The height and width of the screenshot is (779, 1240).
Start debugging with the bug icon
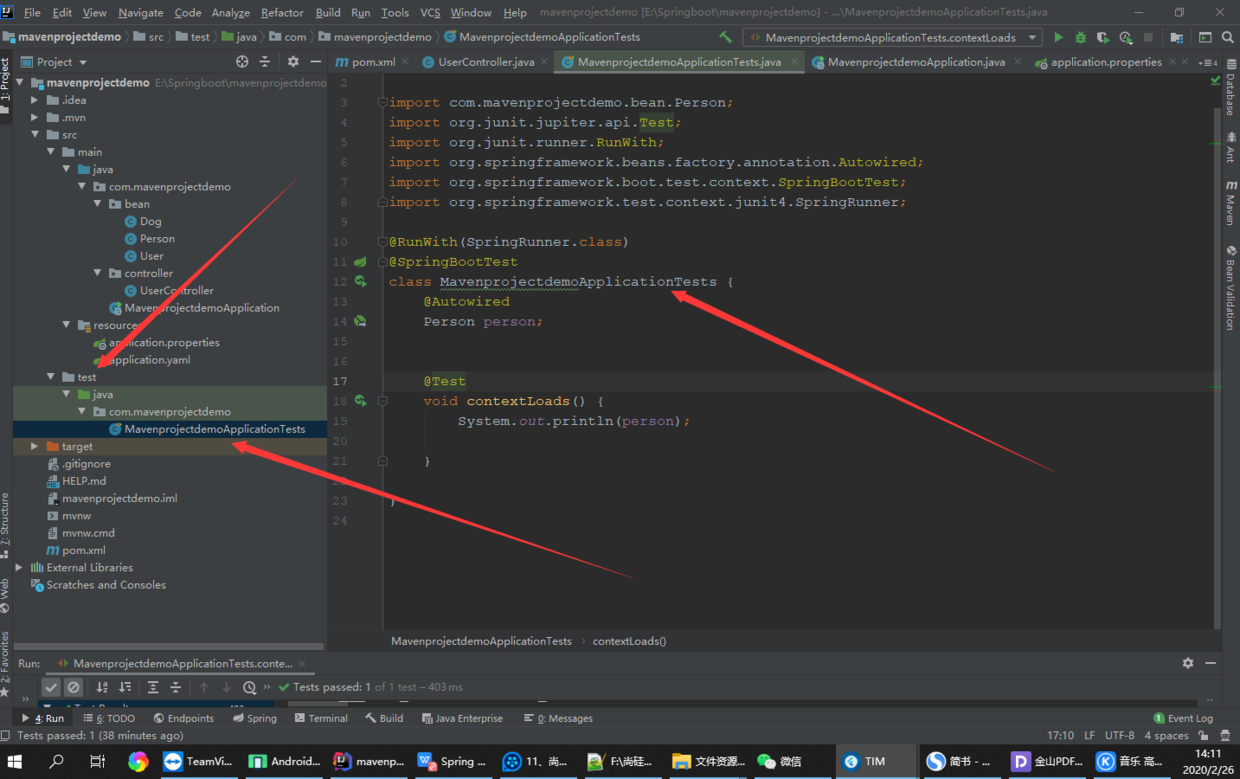coord(1080,37)
